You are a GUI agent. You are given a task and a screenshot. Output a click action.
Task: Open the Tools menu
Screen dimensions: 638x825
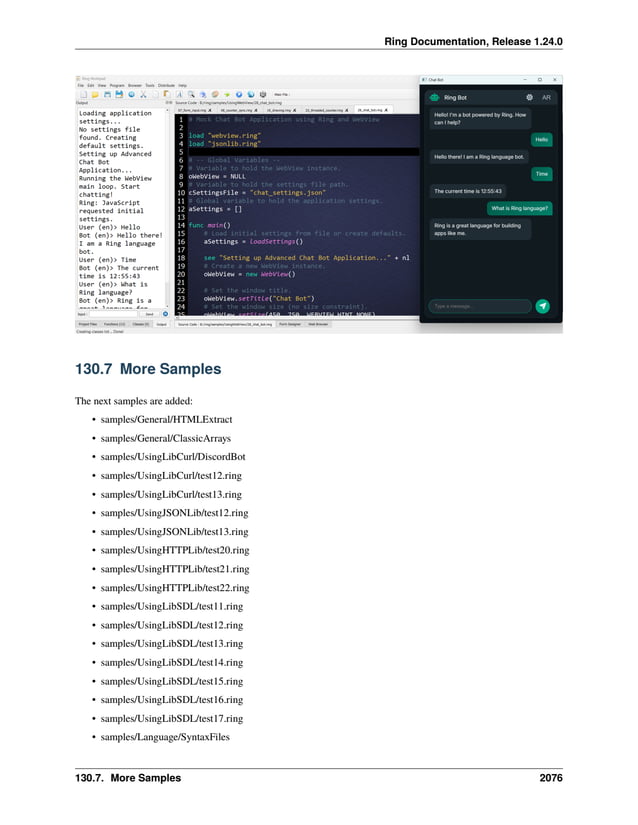tap(150, 86)
